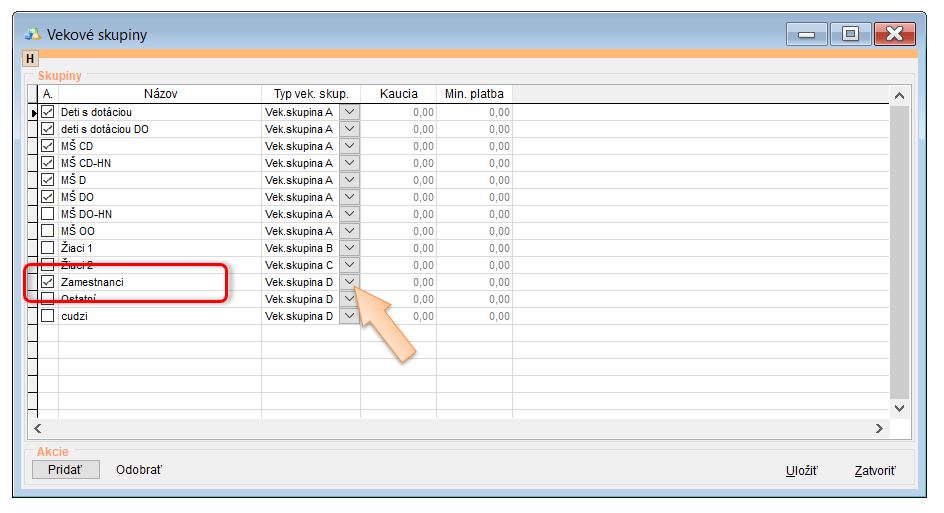944x513 pixels.
Task: Toggle the MŠ DO-HN checkbox
Action: point(47,214)
